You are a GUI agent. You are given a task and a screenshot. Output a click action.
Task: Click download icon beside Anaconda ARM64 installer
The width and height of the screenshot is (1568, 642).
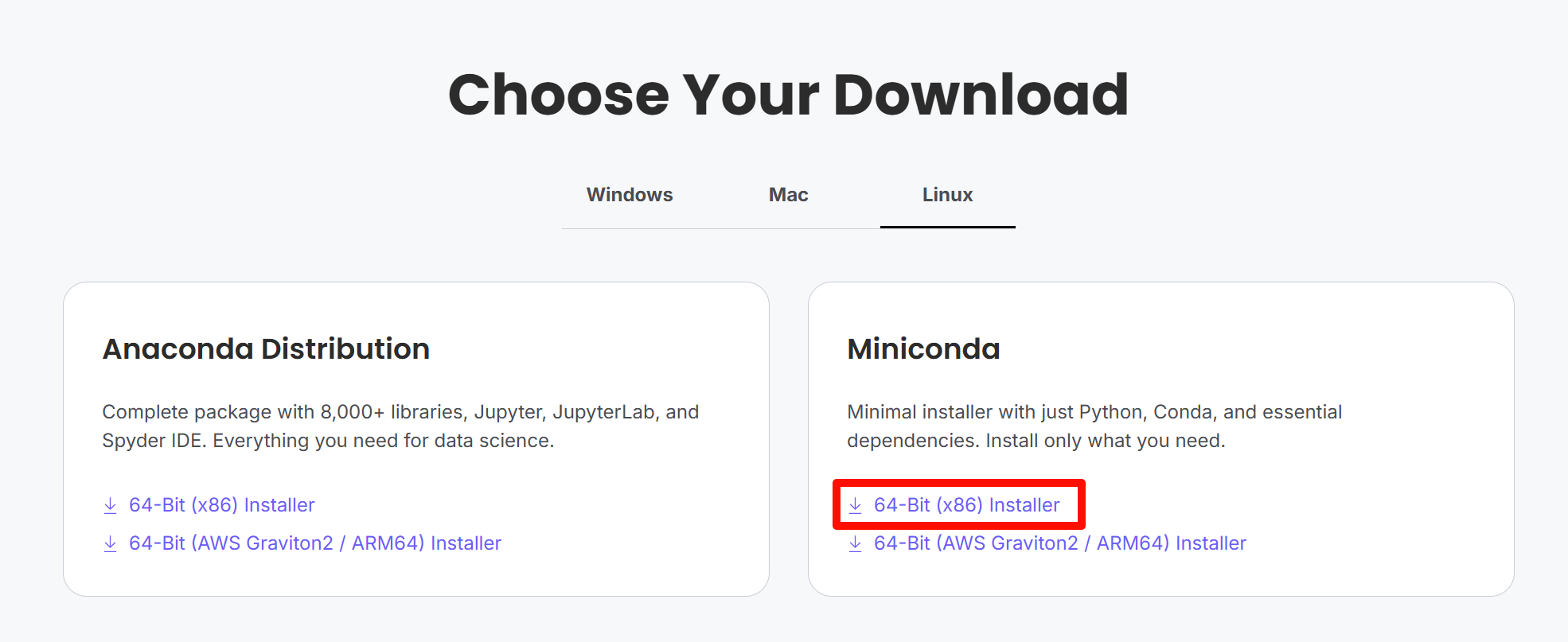coord(111,543)
